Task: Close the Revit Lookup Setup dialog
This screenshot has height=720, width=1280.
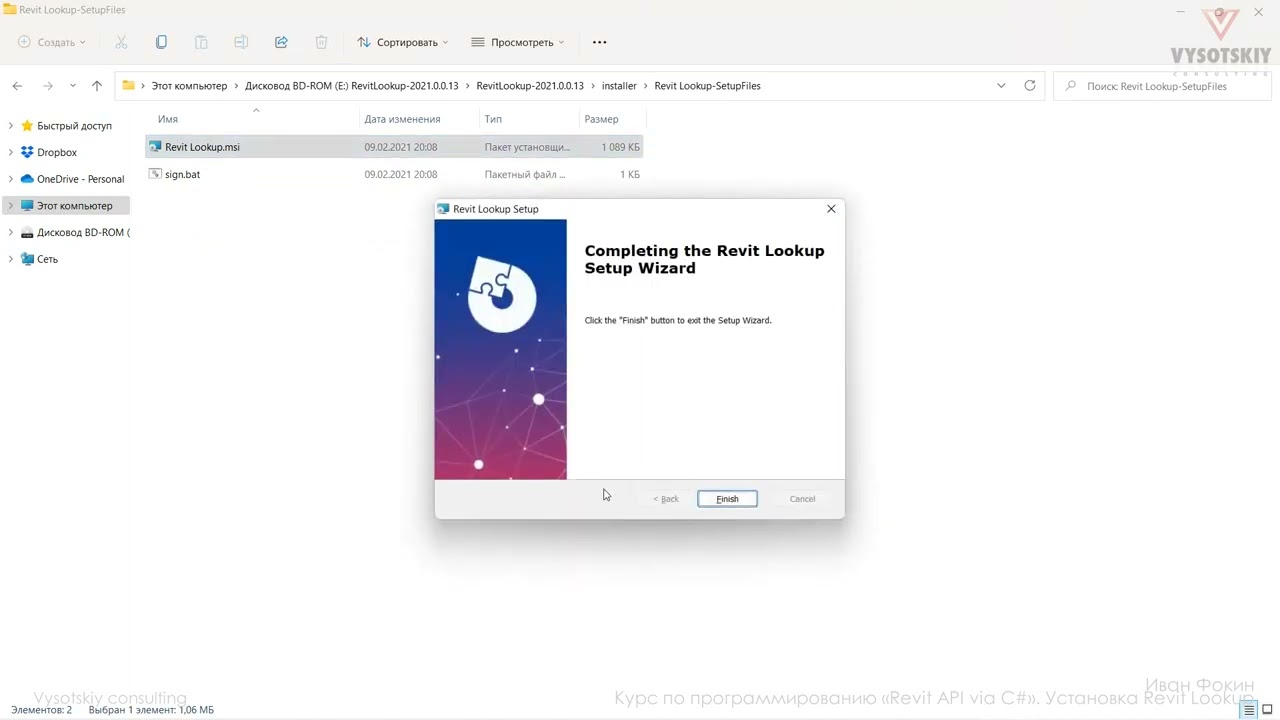Action: tap(831, 209)
